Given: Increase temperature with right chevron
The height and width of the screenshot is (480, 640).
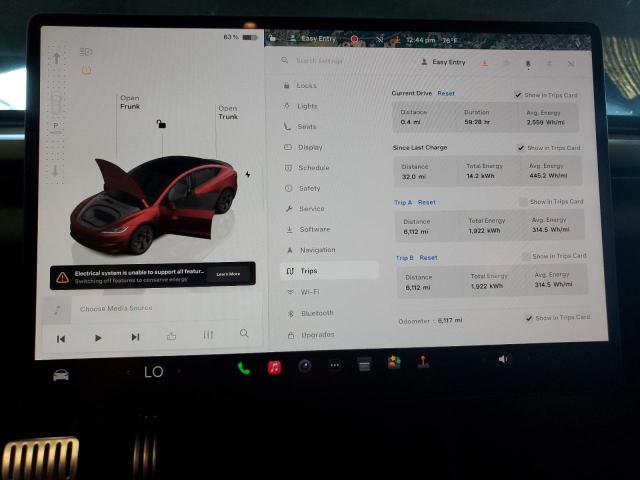Looking at the screenshot, I should tap(179, 371).
